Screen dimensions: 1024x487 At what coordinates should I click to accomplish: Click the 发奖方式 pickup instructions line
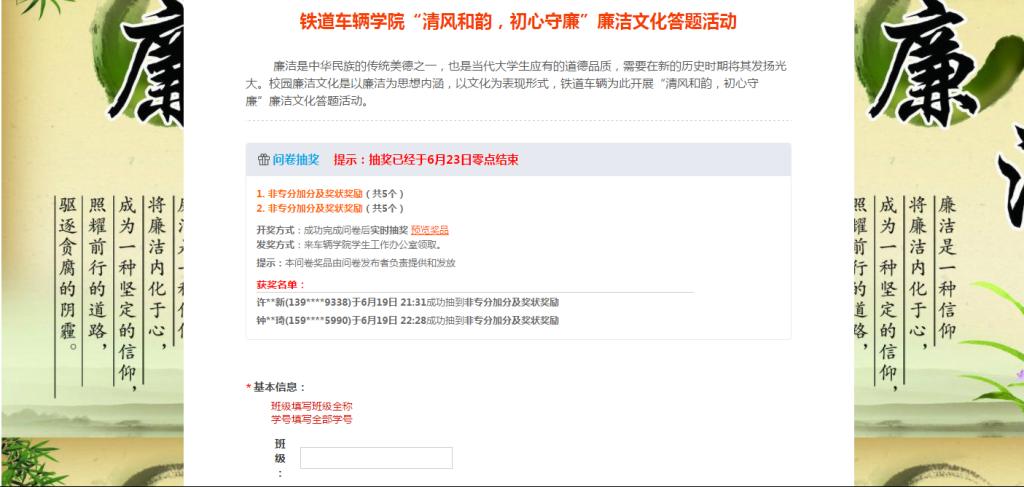point(349,244)
